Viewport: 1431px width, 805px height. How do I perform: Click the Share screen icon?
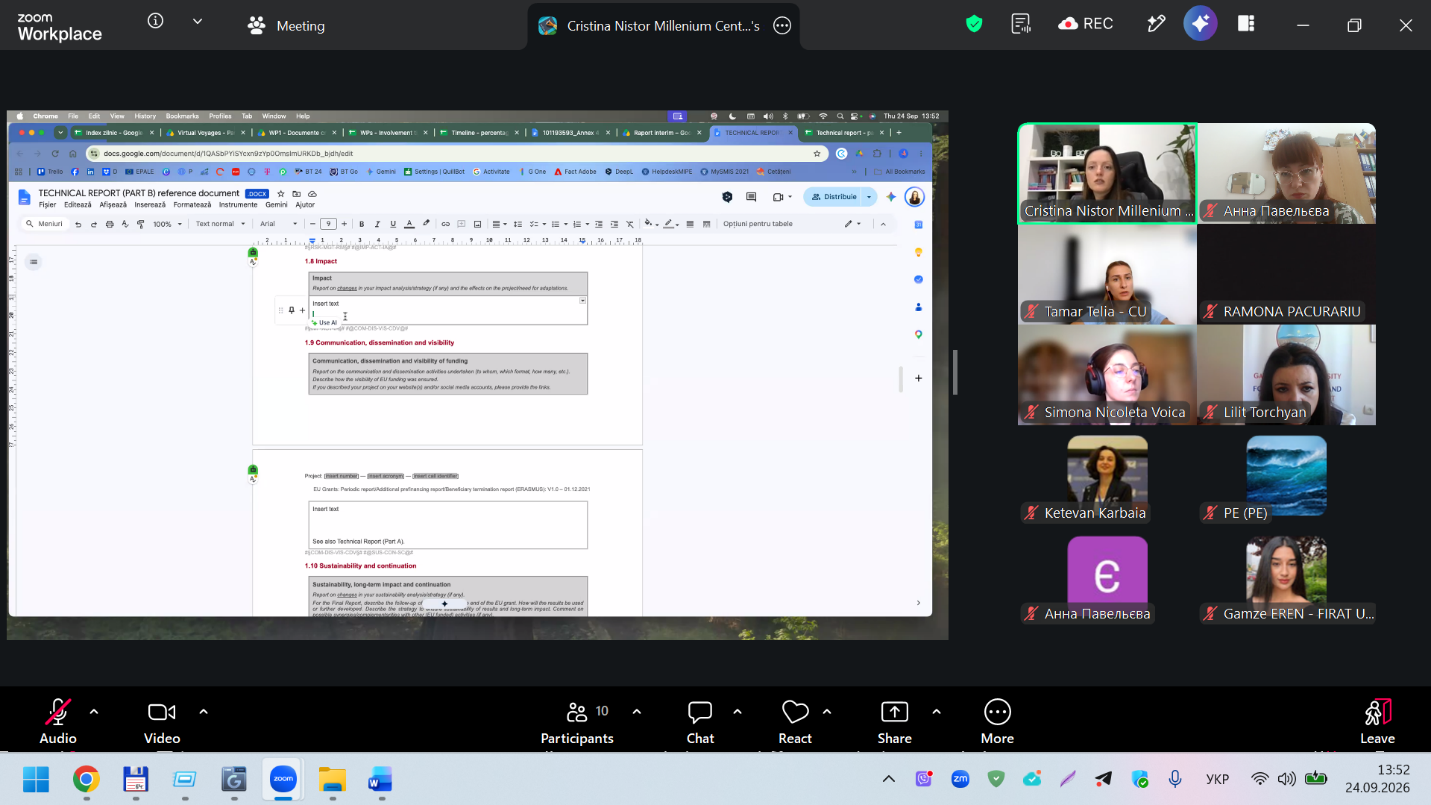pos(894,722)
